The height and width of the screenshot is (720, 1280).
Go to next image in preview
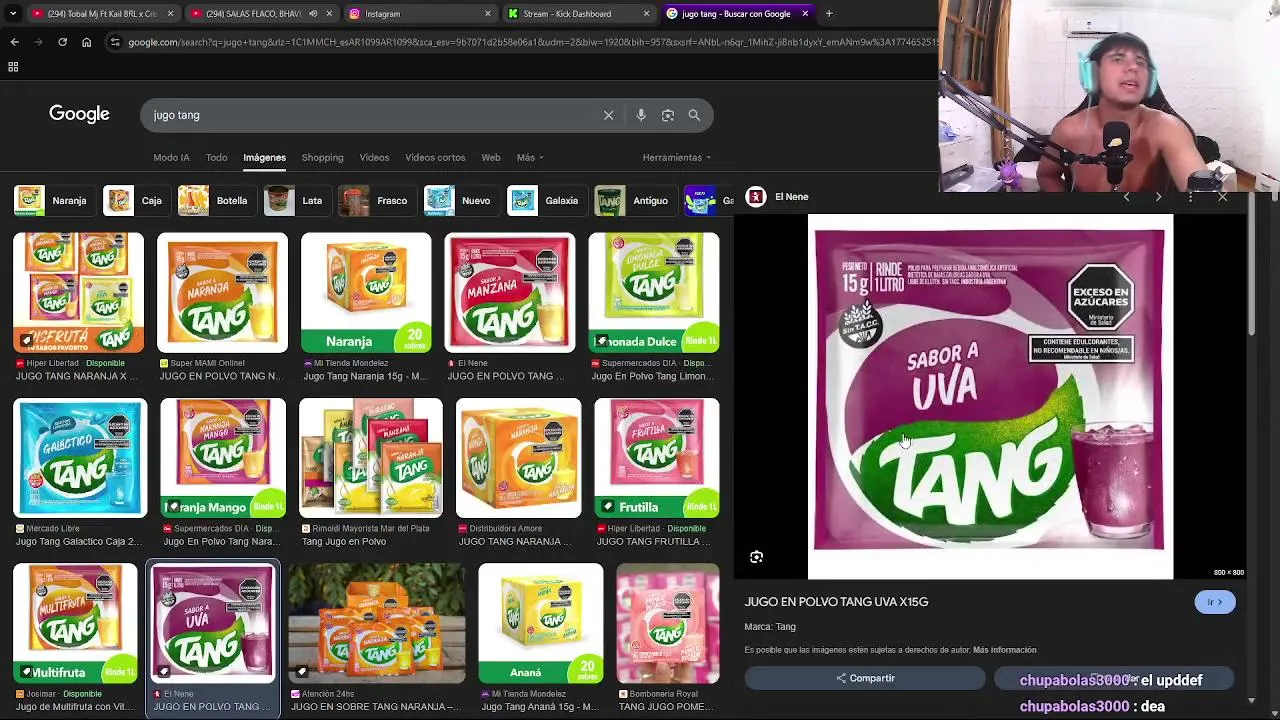coord(1158,197)
